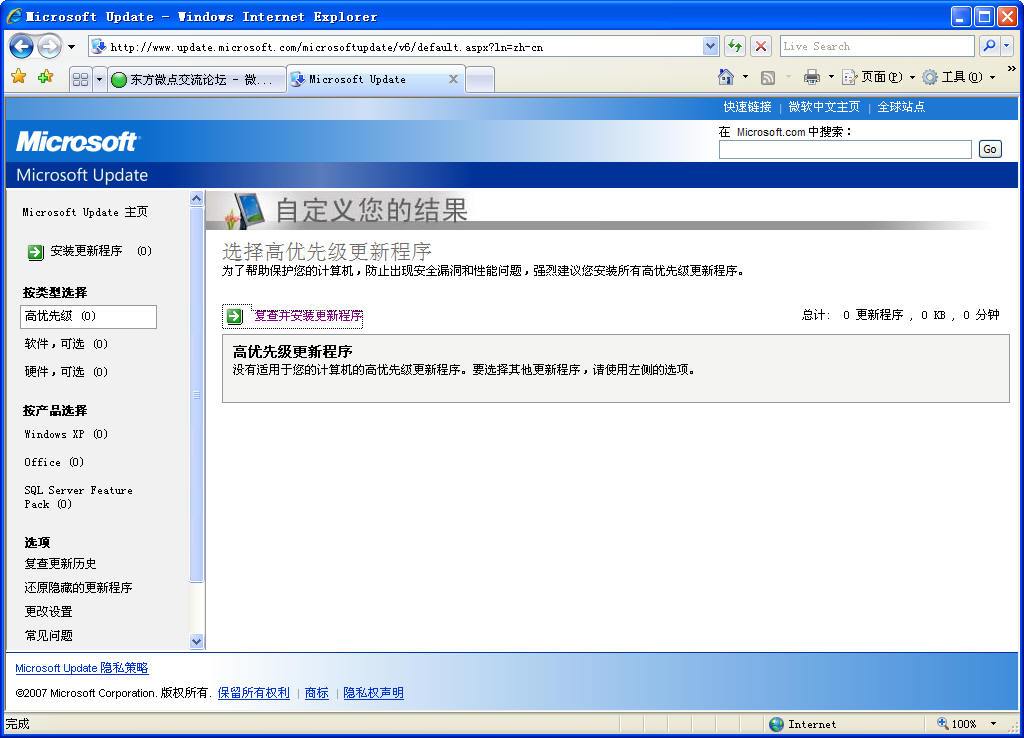Expand the zoom level dropdown arrow
This screenshot has height=738, width=1024.
click(x=993, y=724)
